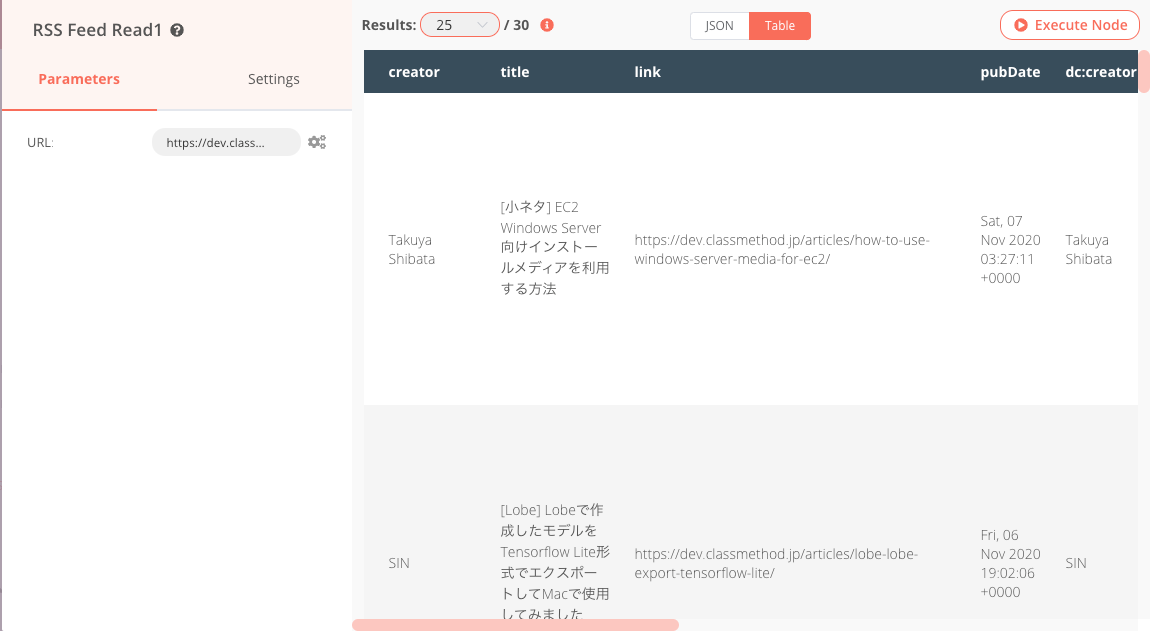This screenshot has height=631, width=1150.
Task: Click the URL: parameter label
Action: pos(40,142)
